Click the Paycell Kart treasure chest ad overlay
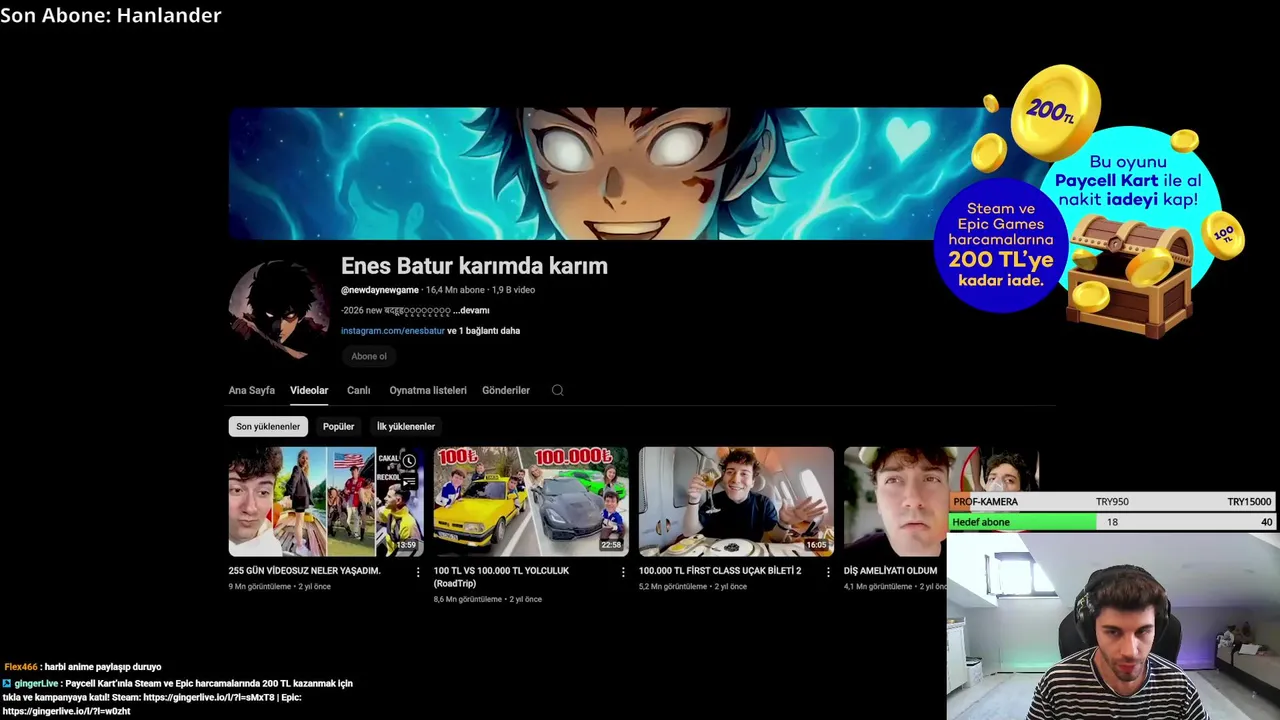Image resolution: width=1280 pixels, height=720 pixels. [x=1130, y=276]
